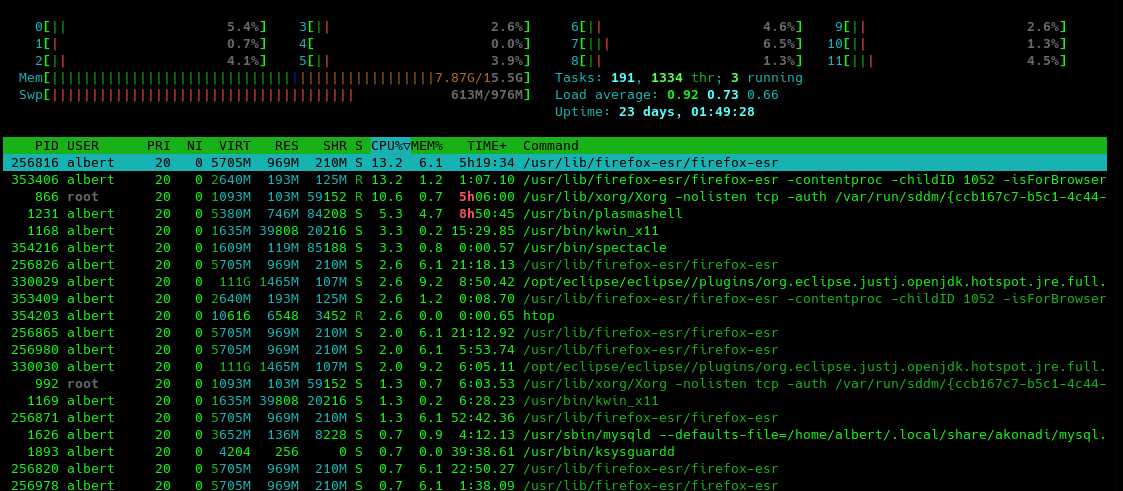Sort list by MEM% column header
Viewport: 1123px width, 491px height.
[427, 146]
